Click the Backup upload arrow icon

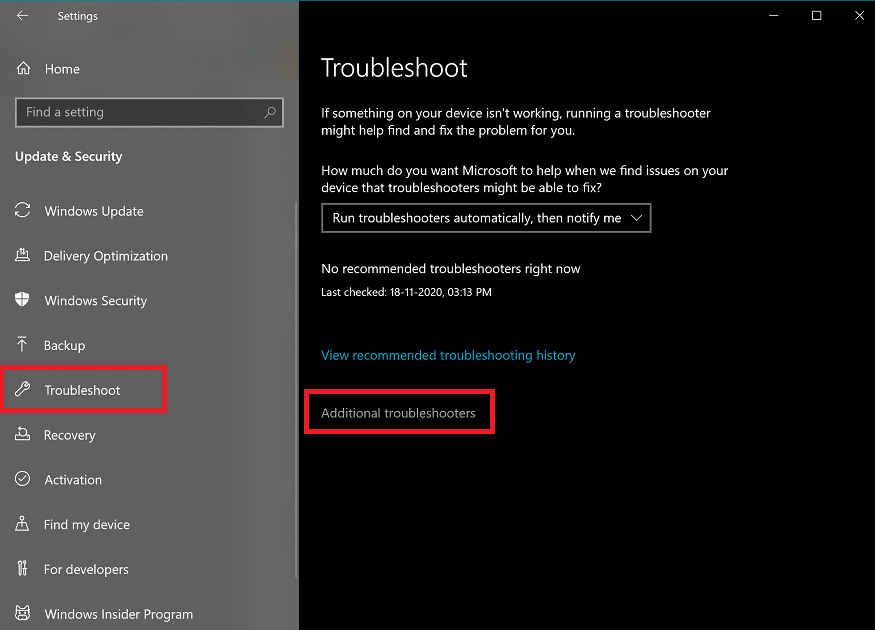(x=22, y=344)
